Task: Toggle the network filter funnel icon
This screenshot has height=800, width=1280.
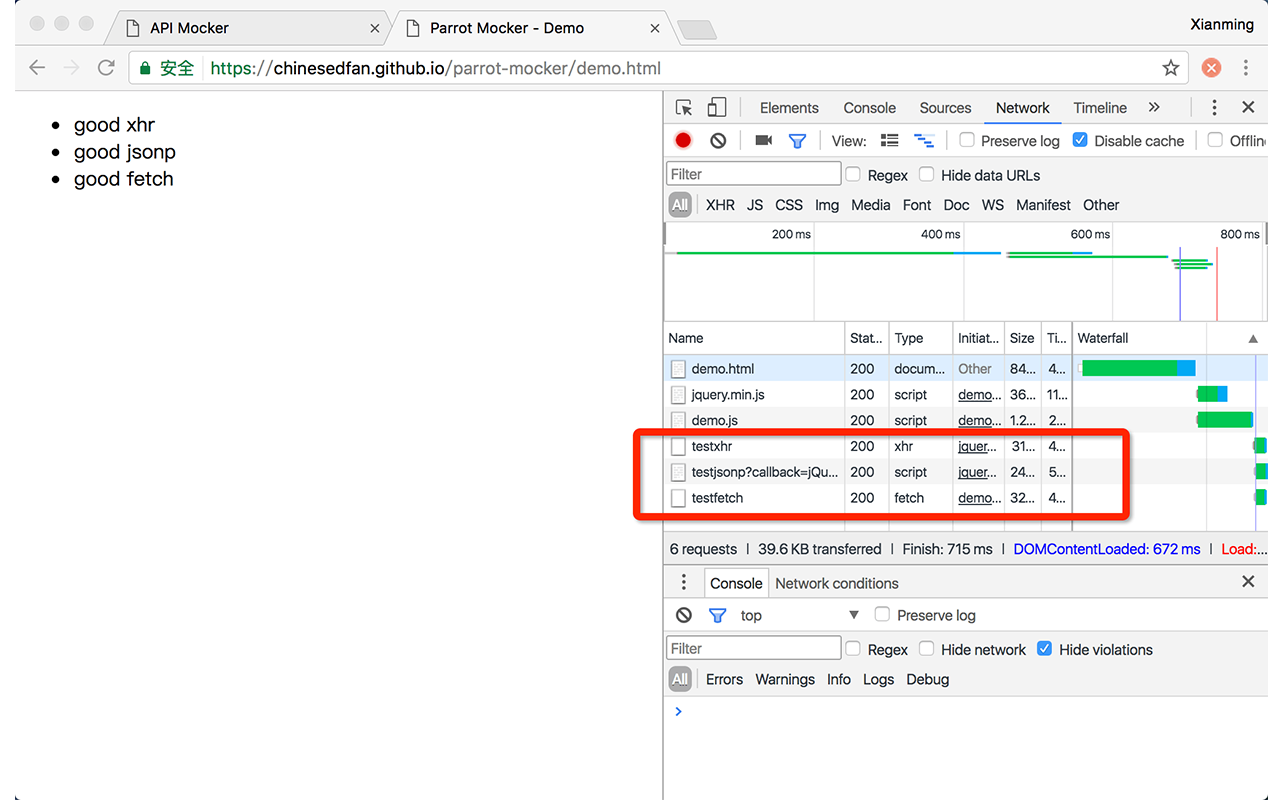Action: pos(797,141)
